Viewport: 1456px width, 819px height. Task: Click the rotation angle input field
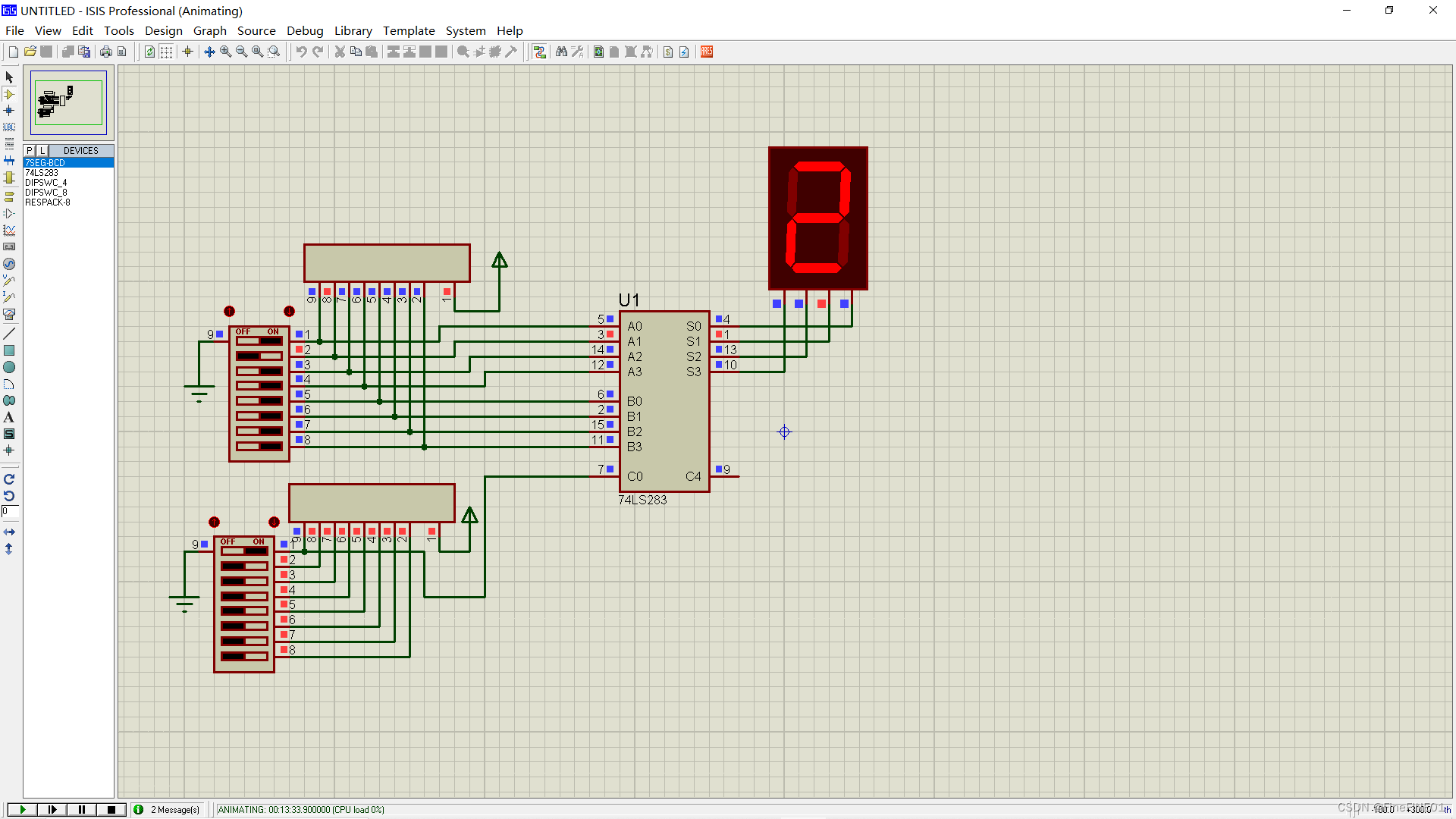click(10, 512)
